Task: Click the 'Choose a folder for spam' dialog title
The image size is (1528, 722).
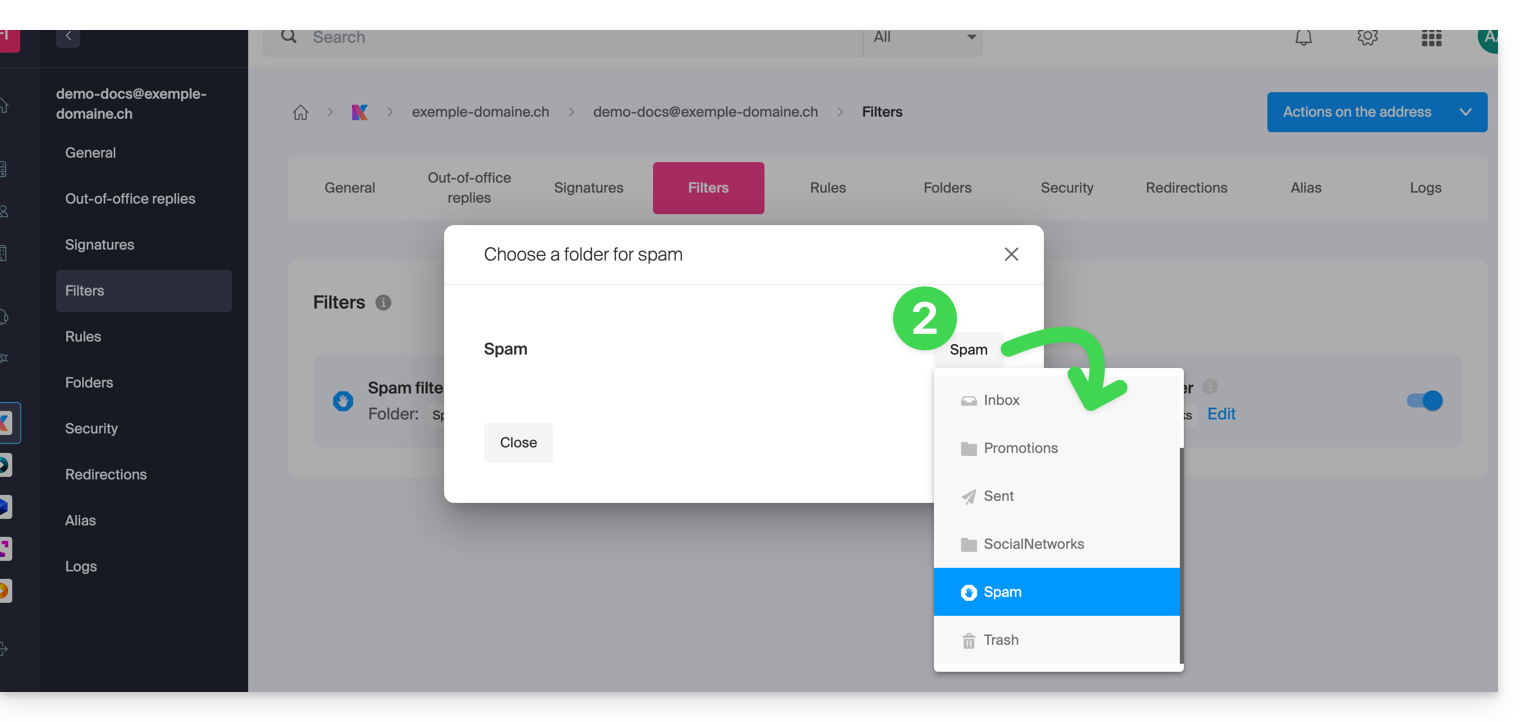Action: (583, 254)
